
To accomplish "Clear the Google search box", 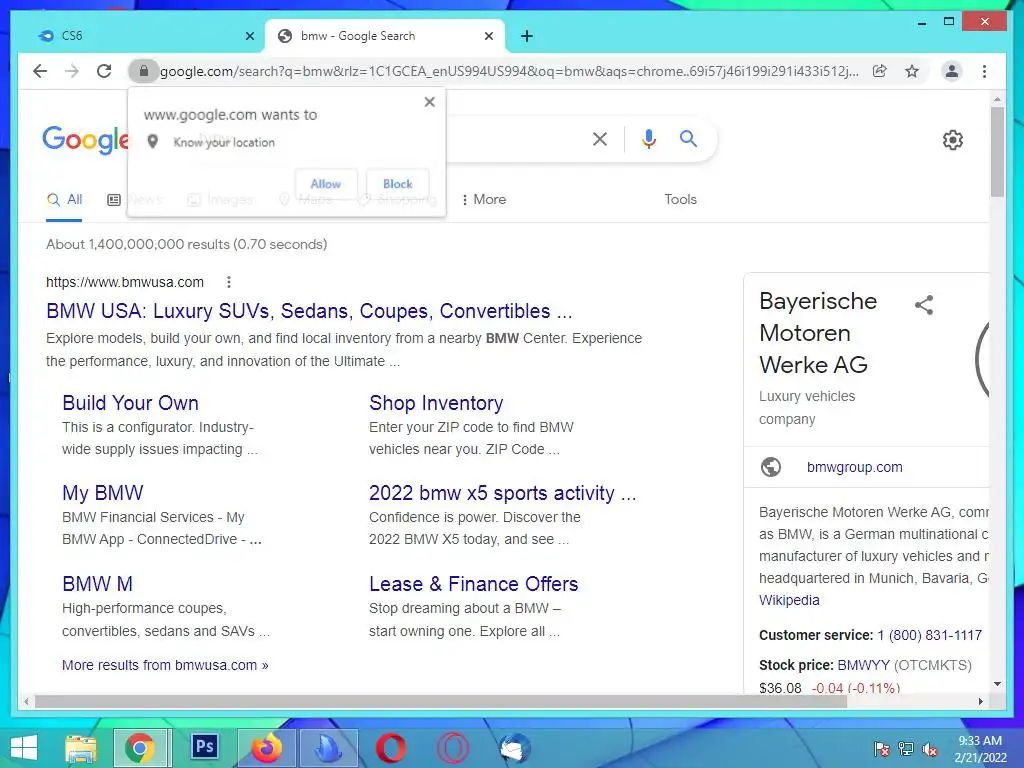I will pos(600,139).
